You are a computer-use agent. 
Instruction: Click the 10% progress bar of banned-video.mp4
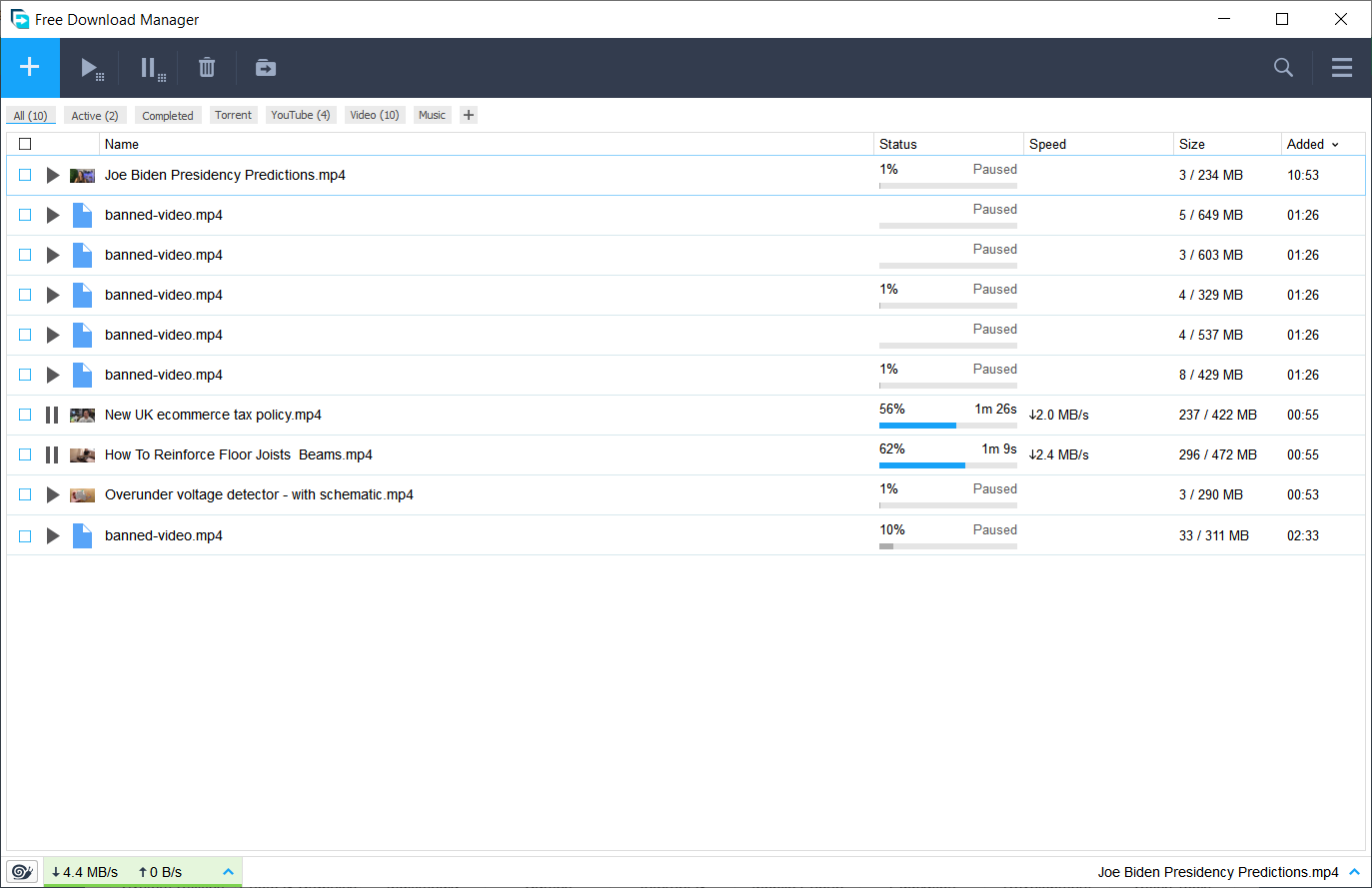tap(948, 546)
